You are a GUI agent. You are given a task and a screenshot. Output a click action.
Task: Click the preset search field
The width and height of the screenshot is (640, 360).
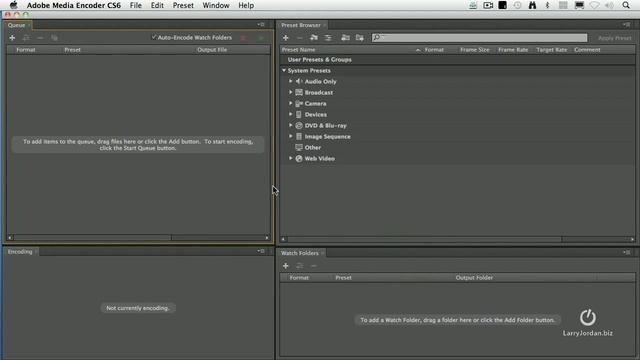[479, 38]
